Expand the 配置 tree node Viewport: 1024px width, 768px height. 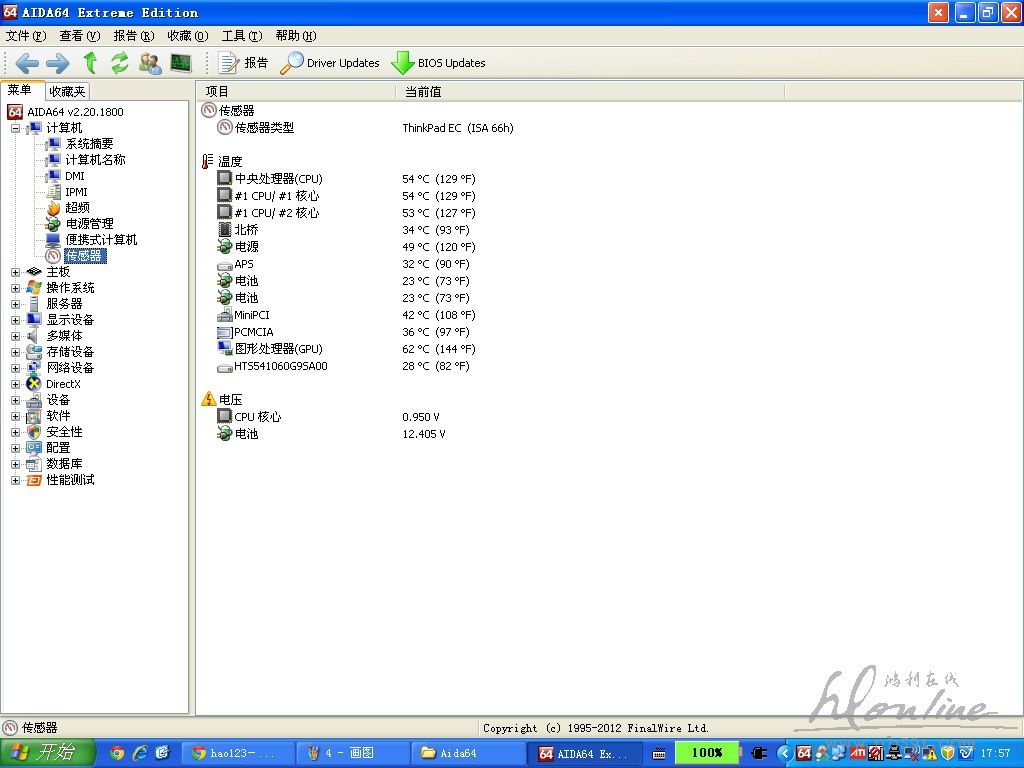(x=16, y=448)
